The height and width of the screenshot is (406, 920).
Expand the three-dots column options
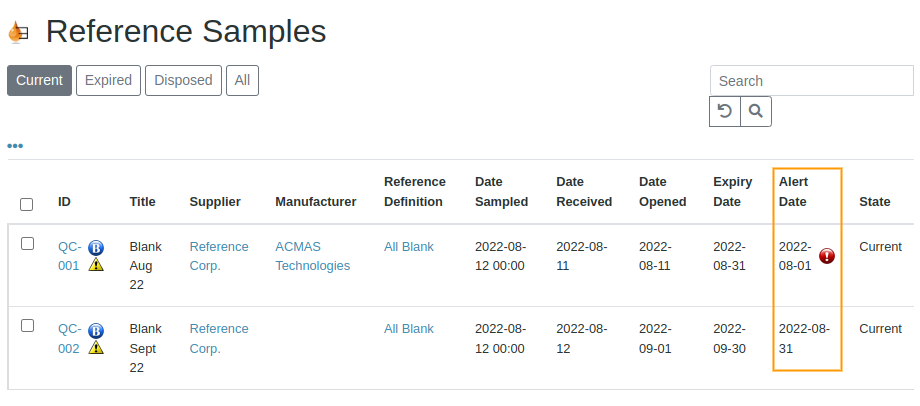[x=15, y=146]
